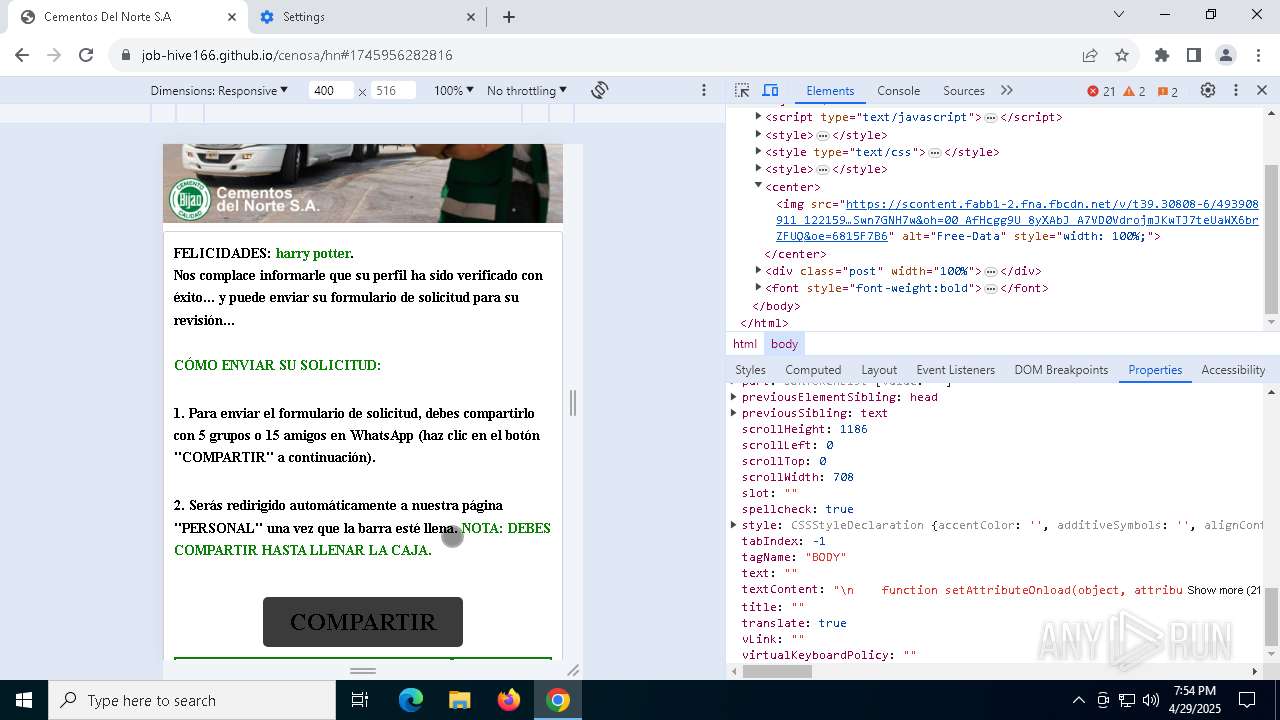Open Windows Start menu
The image size is (1280, 720).
click(x=24, y=700)
